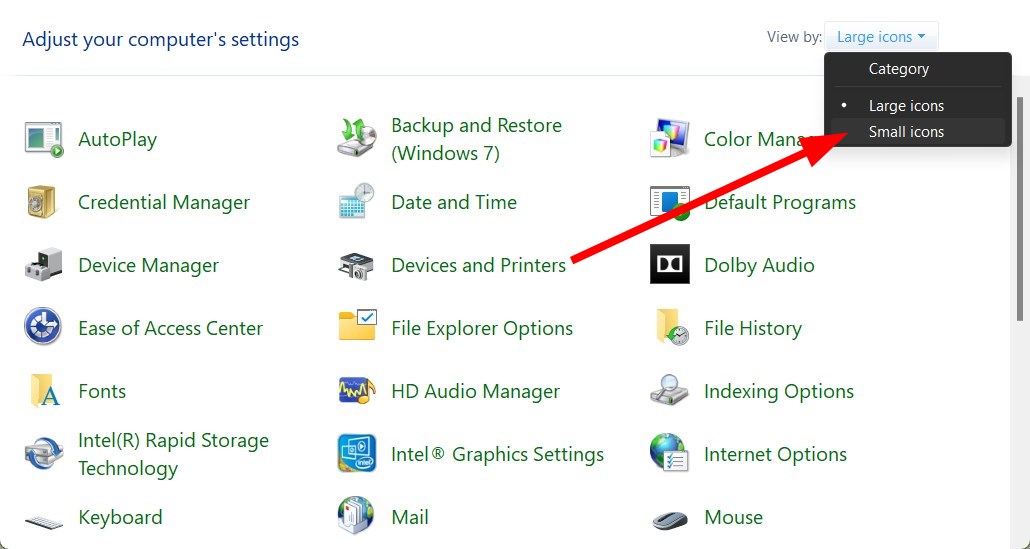Open the Indexing Options link
This screenshot has width=1030, height=549.
779,391
